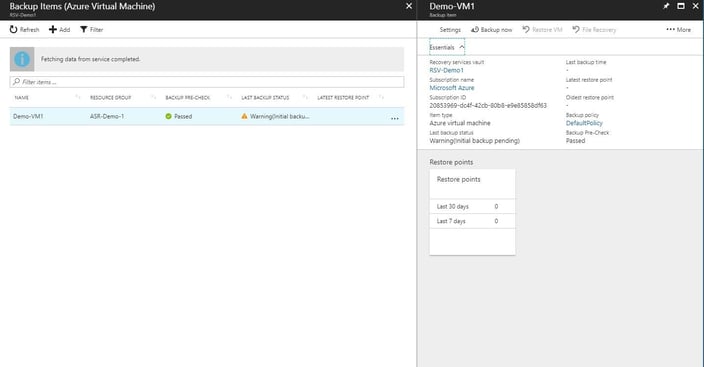Click the green Passed check icon
704x367 pixels.
[168, 116]
